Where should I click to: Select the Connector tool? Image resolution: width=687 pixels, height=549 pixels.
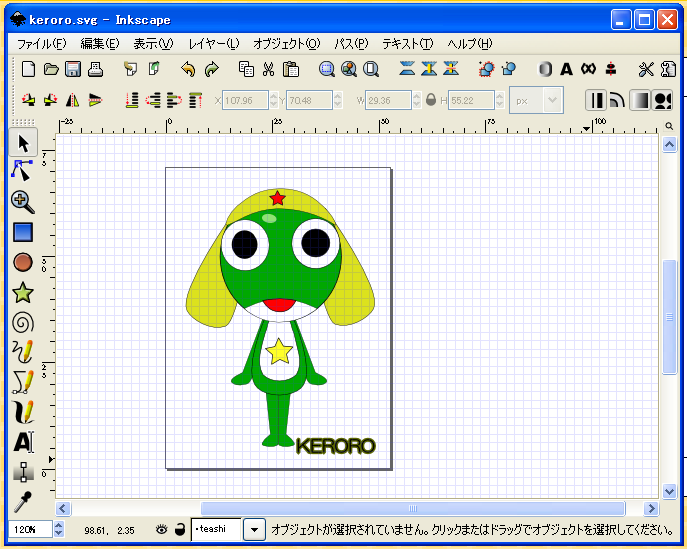coord(23,472)
